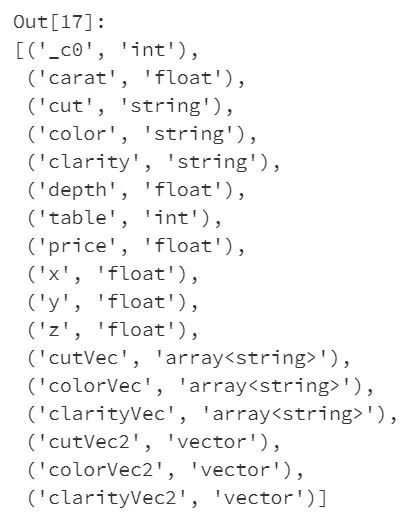
Task: Click the 'z' float line
Action: [x=112, y=331]
